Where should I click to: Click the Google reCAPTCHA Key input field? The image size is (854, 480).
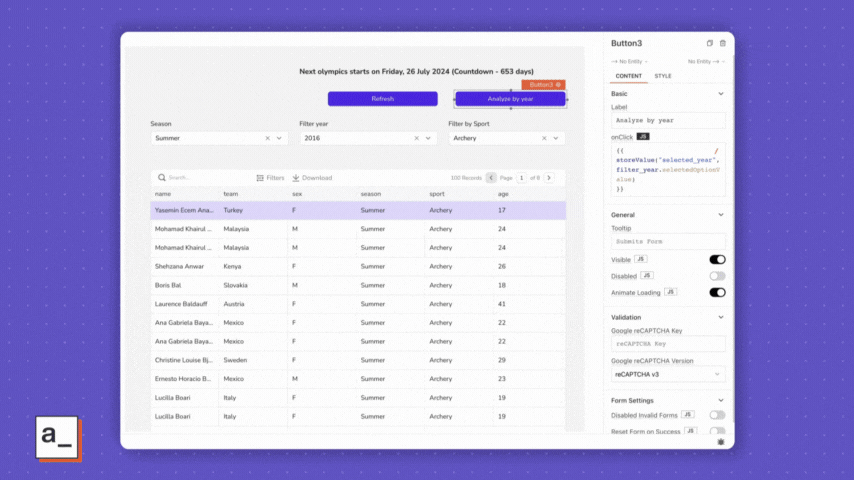(669, 343)
